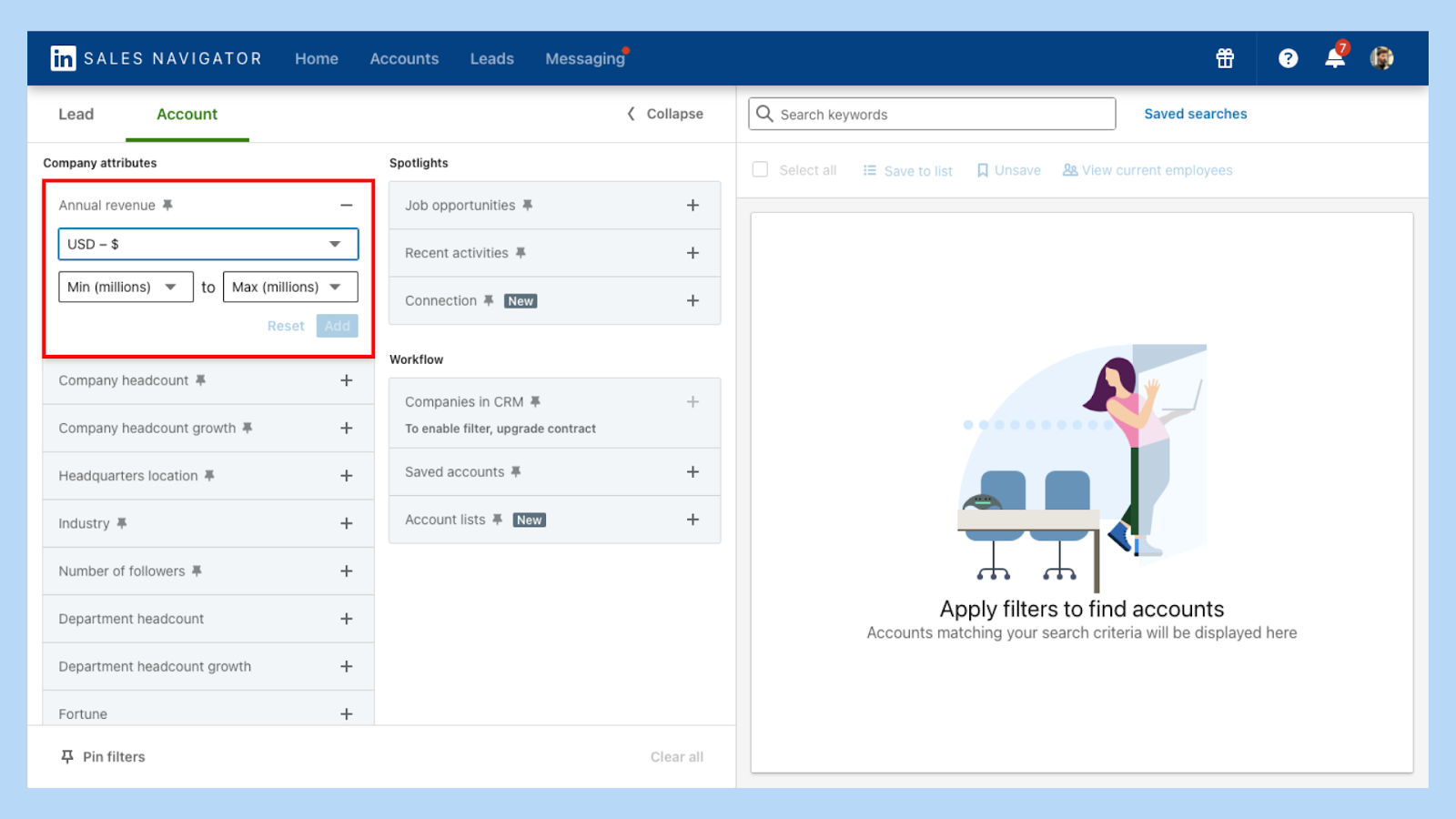1456x819 pixels.
Task: Click the pin icon beside Industry
Action: pos(122,523)
